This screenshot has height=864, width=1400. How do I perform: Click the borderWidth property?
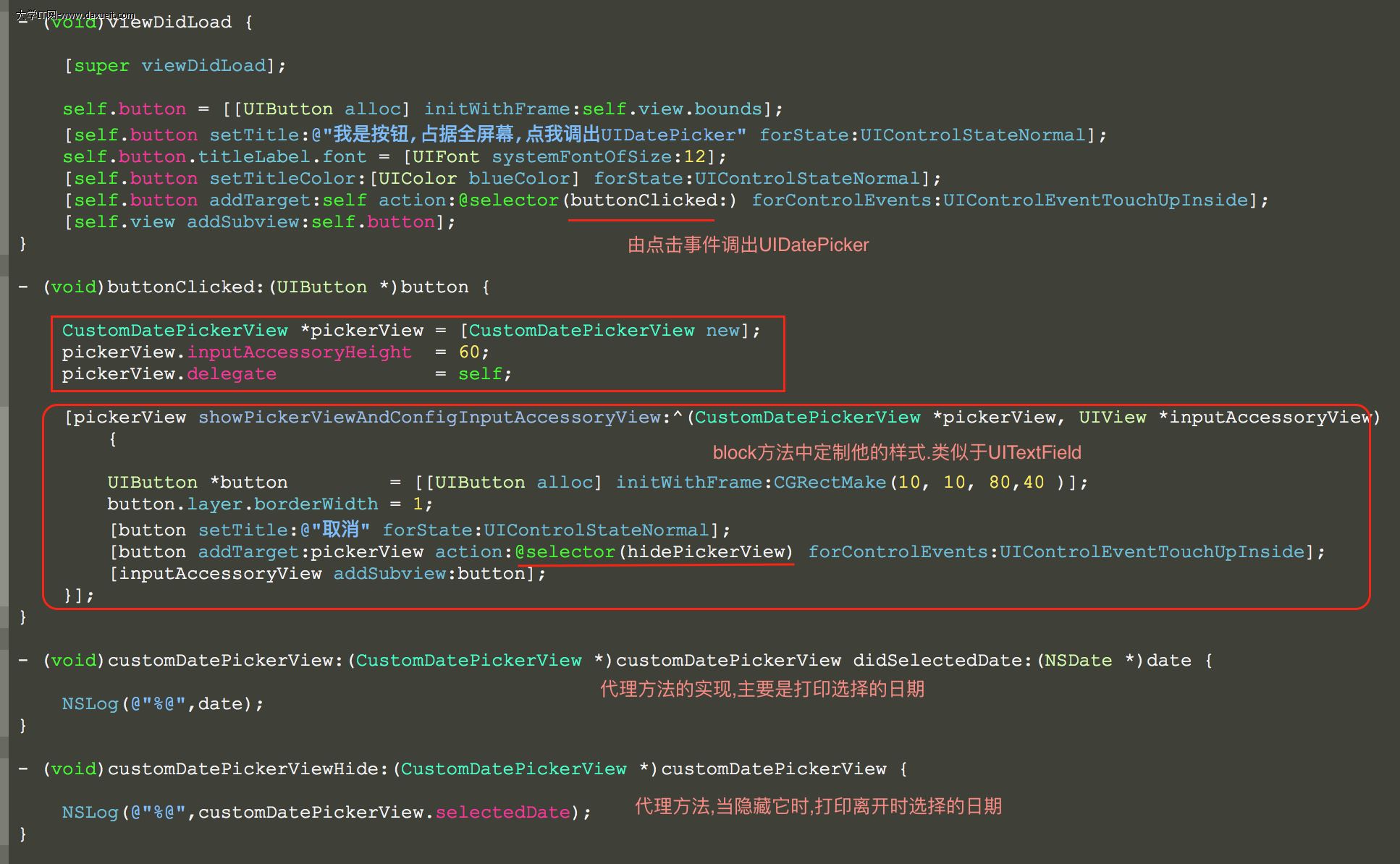[316, 504]
